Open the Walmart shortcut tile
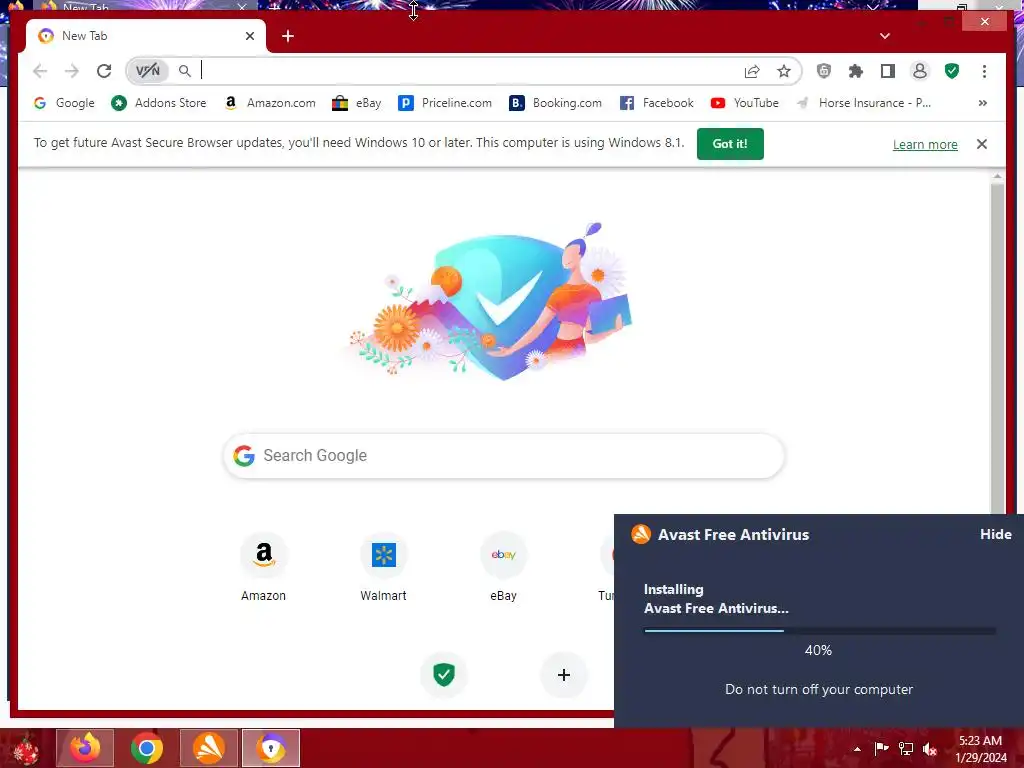1024x768 pixels. coord(383,567)
